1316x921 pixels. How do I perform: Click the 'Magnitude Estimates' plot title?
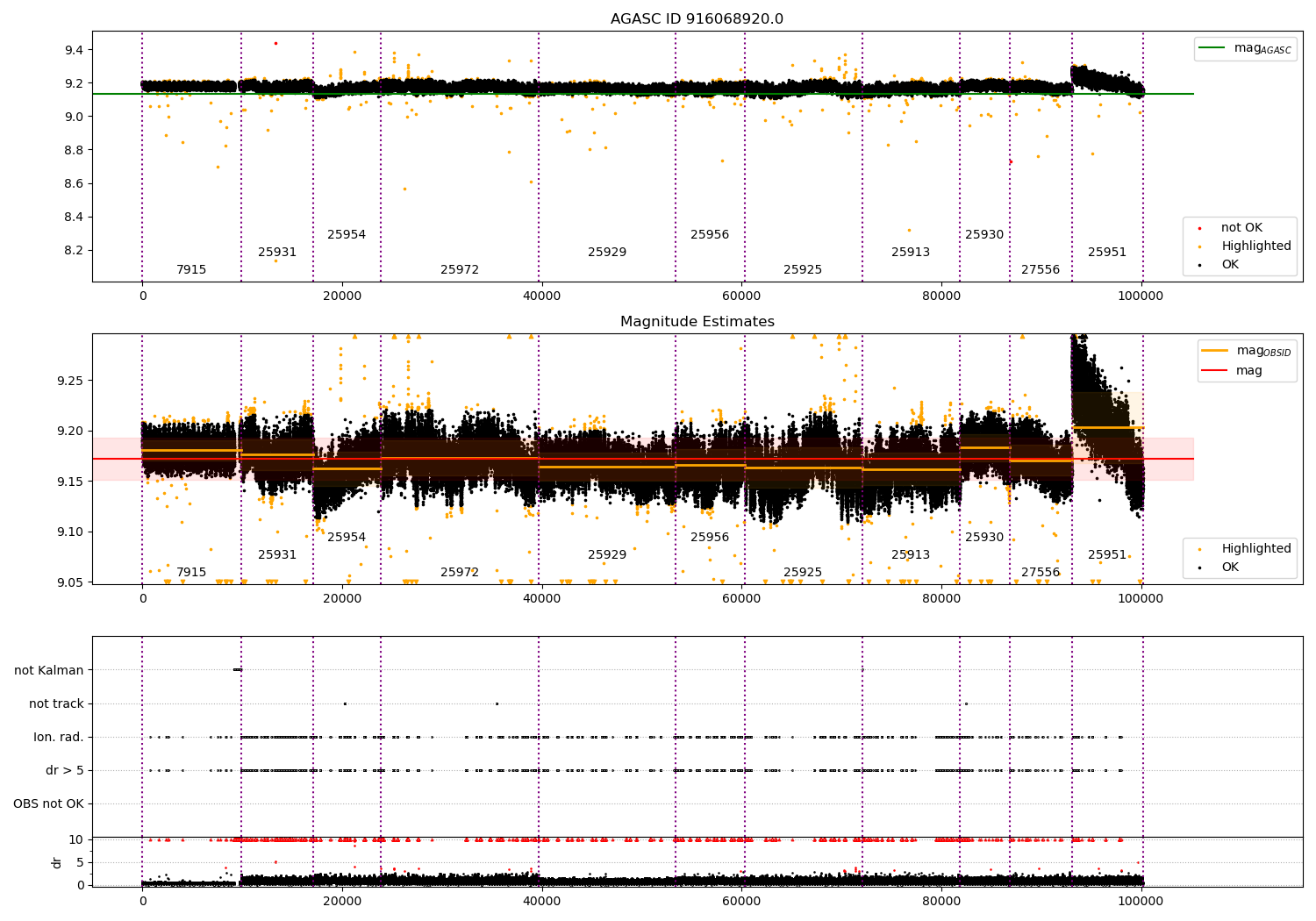pos(697,322)
